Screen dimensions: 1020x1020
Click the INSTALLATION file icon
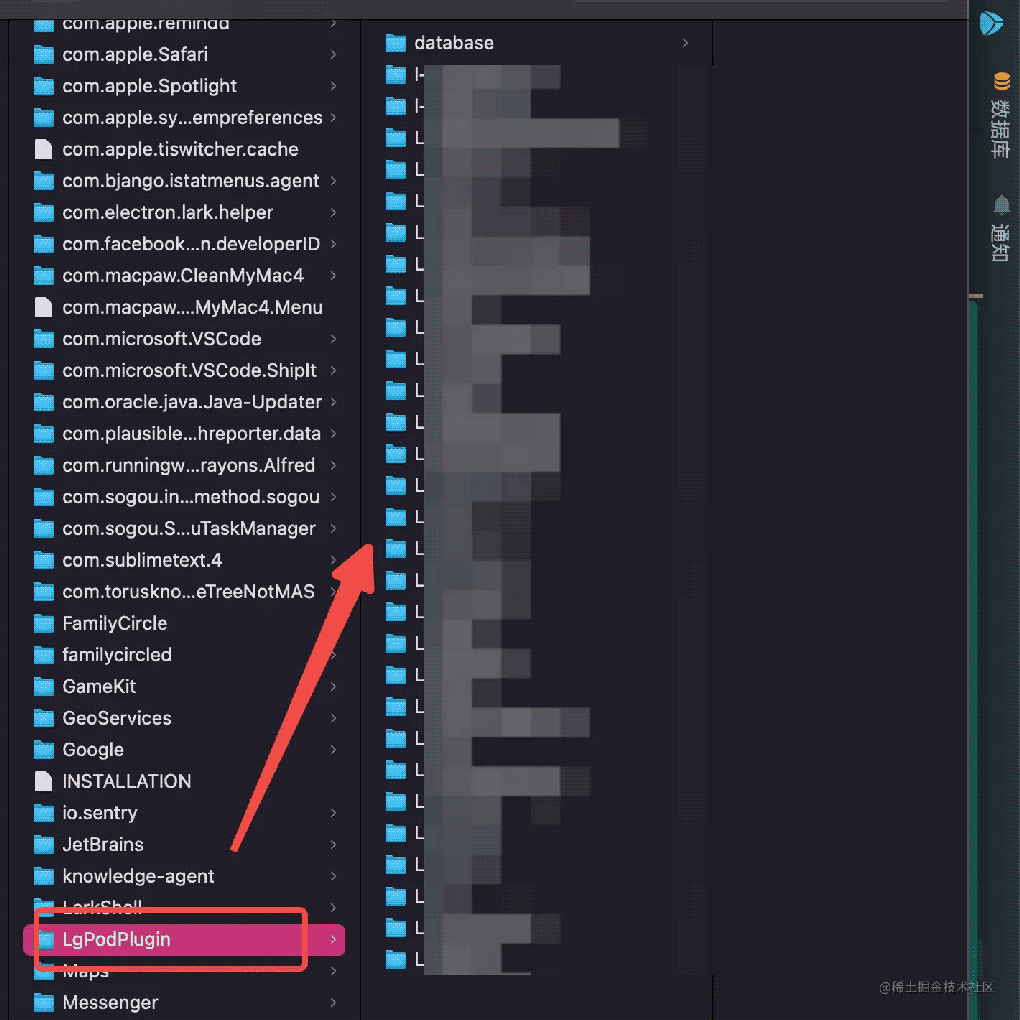tap(44, 781)
